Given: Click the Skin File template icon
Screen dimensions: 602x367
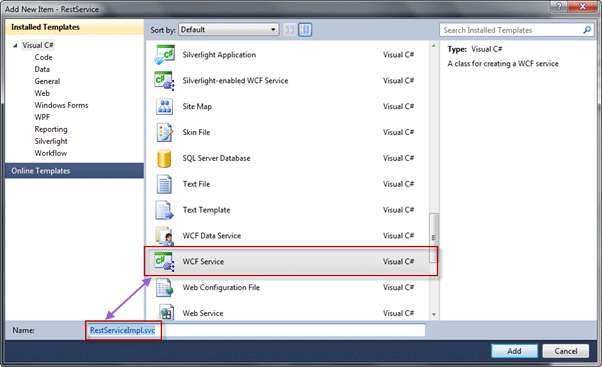Looking at the screenshot, I should click(x=164, y=132).
